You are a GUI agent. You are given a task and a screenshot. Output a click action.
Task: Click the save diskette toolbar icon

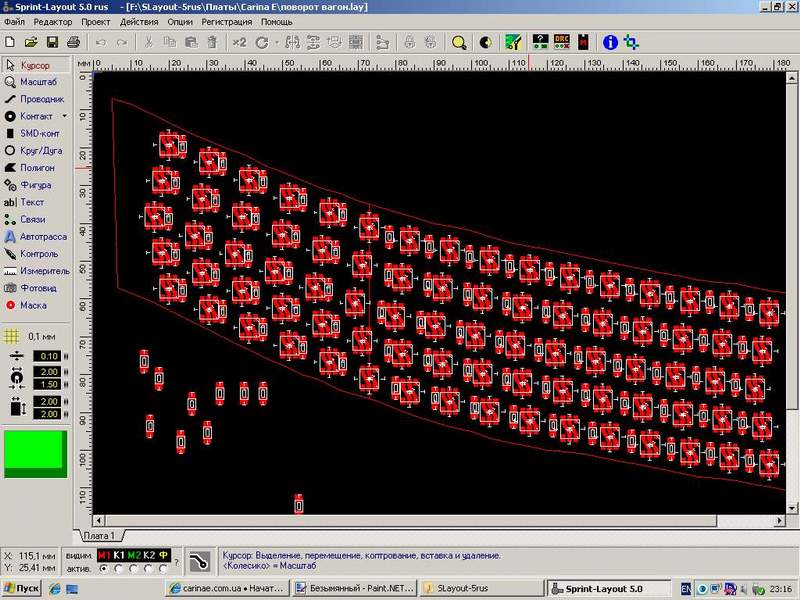click(51, 43)
